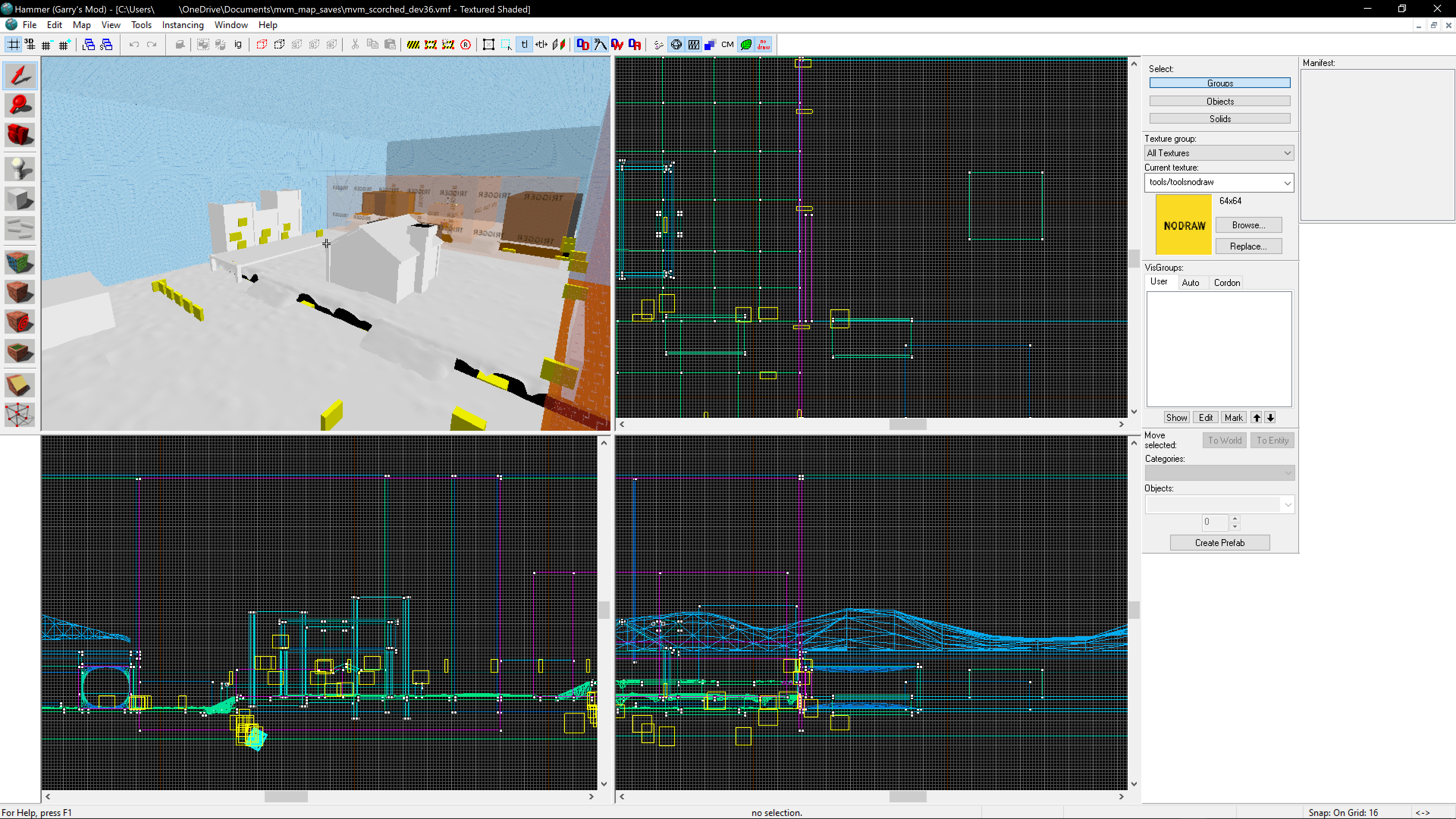Toggle Scaling Texture Lock button
Screen dimensions: 1456x819
tap(542, 45)
